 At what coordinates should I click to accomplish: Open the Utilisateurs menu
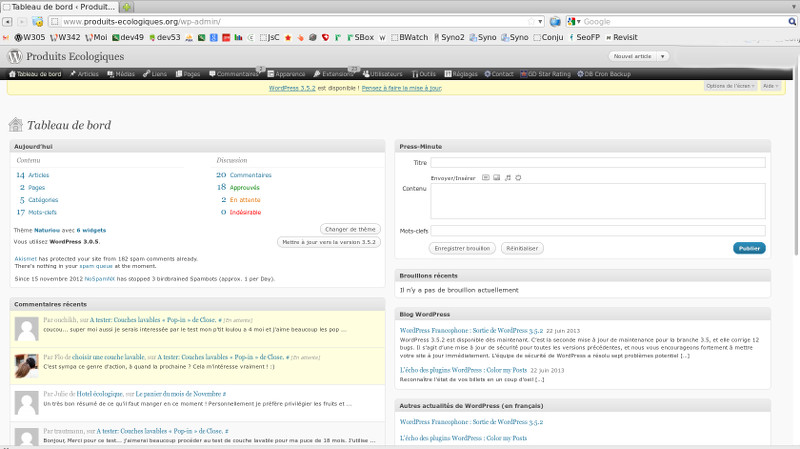(x=383, y=74)
